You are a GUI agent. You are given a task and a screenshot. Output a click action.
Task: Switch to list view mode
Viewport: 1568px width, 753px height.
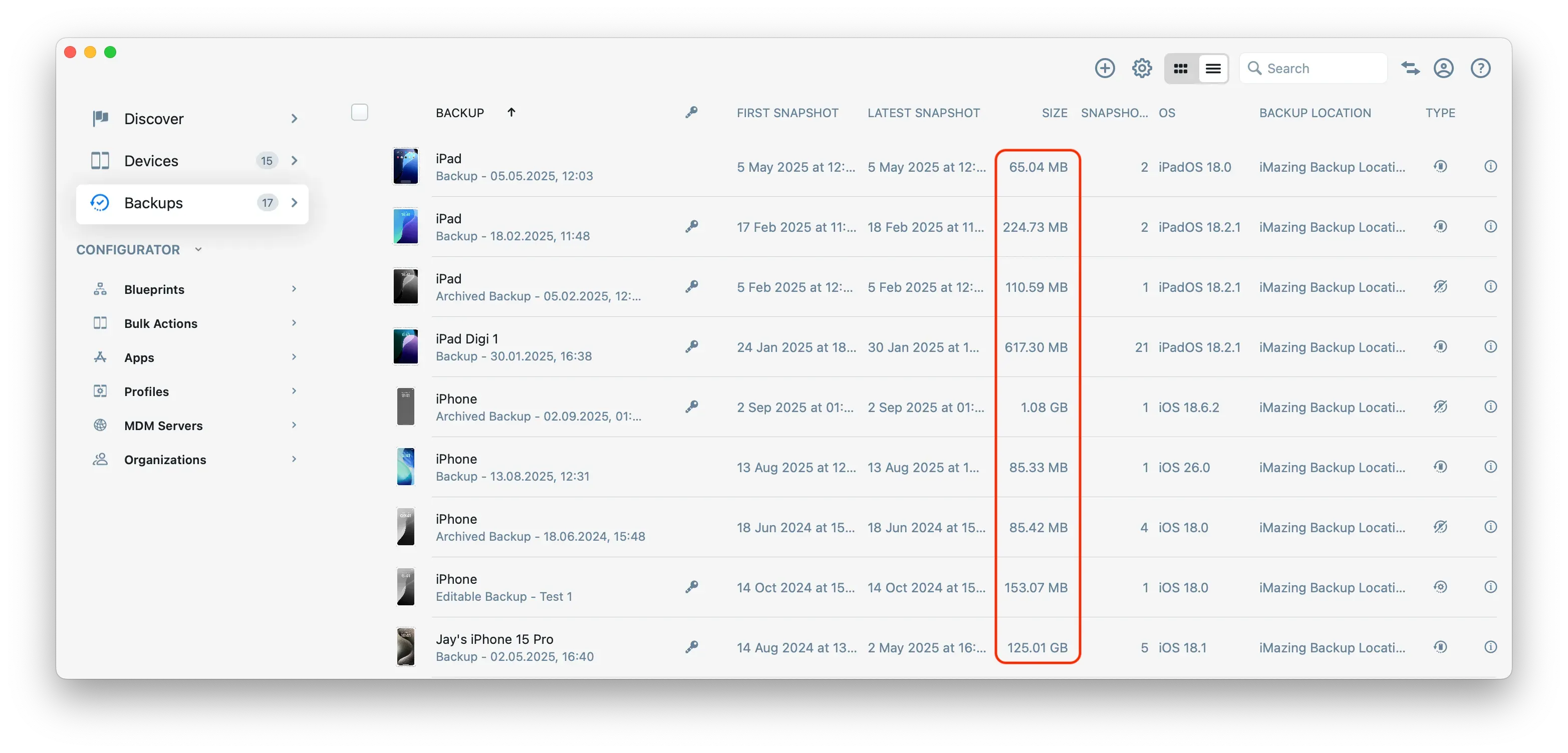coord(1212,68)
